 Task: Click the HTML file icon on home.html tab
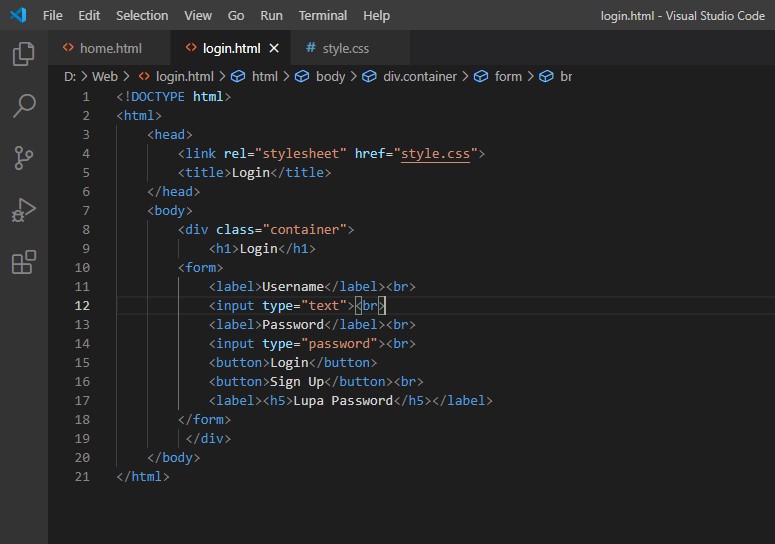click(68, 47)
